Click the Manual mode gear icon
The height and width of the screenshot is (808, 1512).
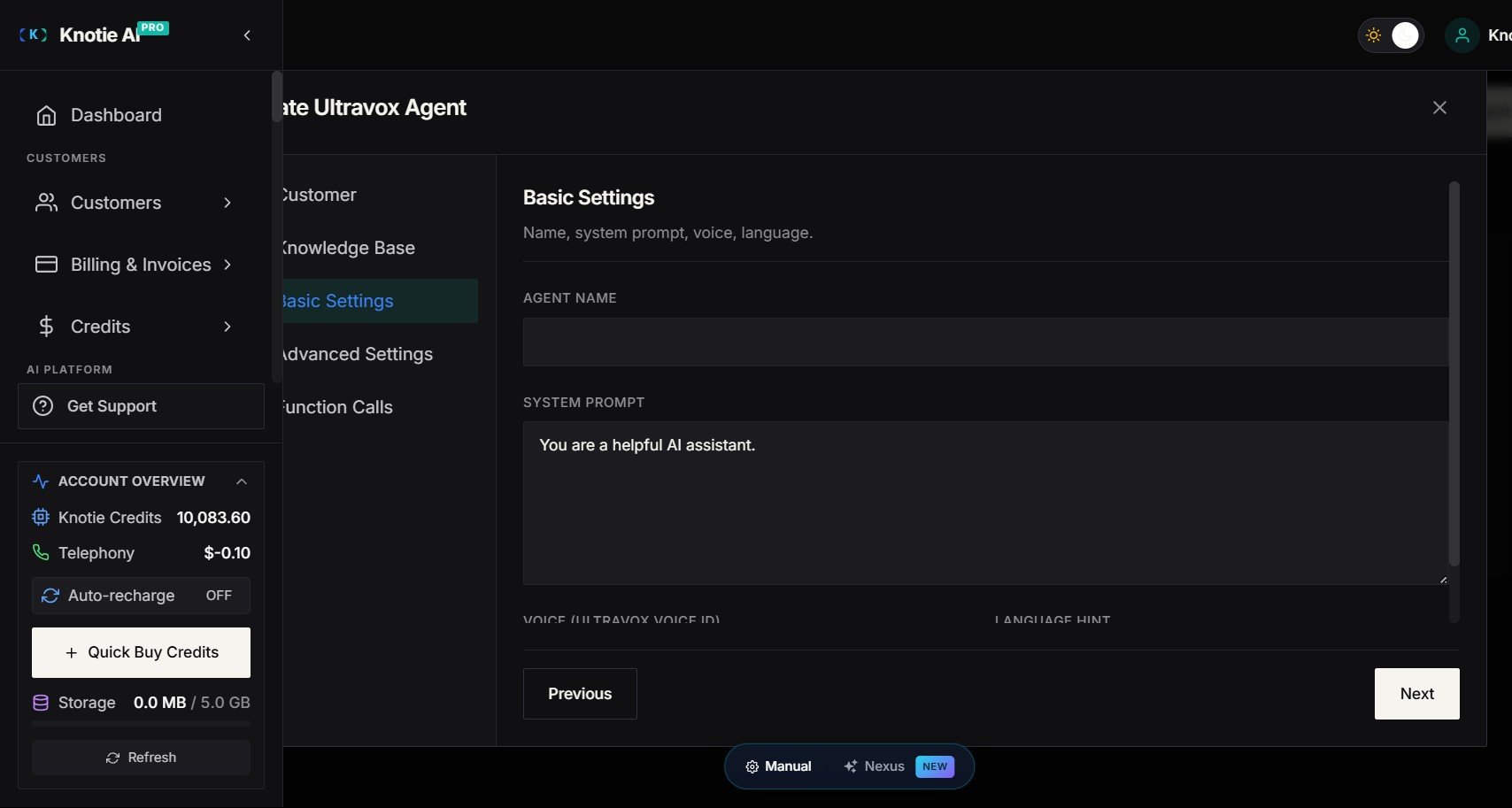(752, 767)
